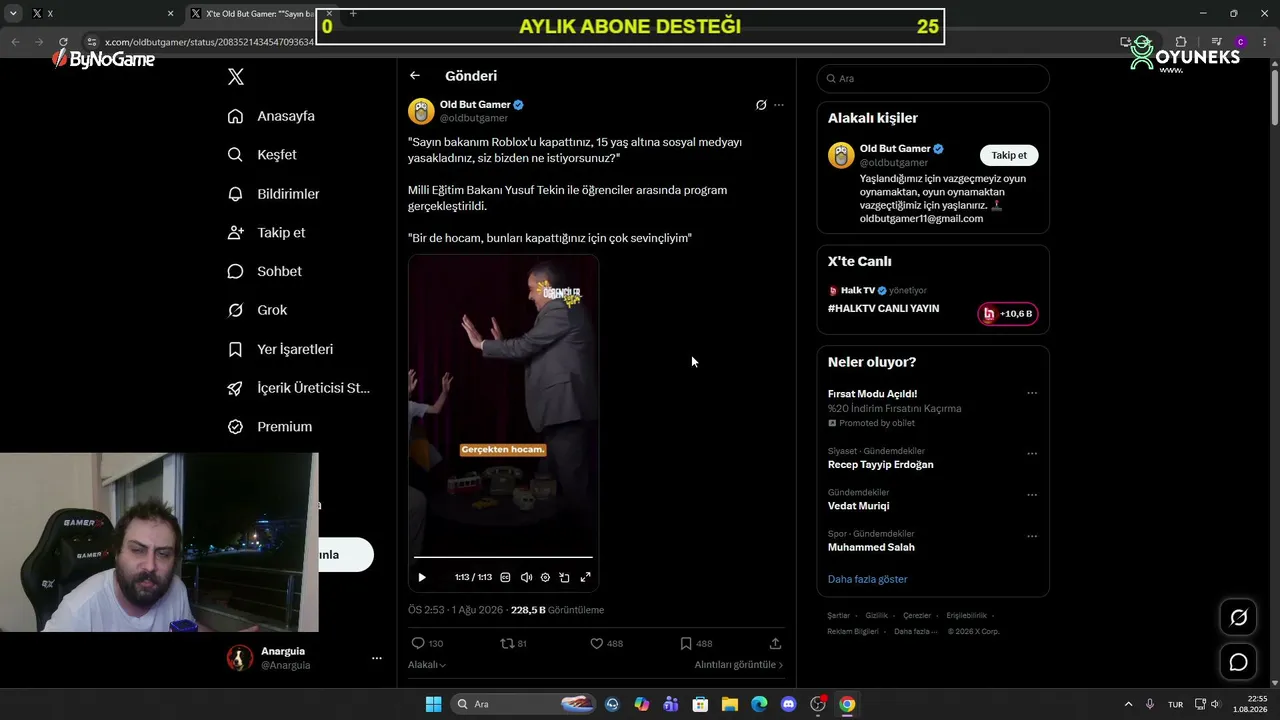Image resolution: width=1280 pixels, height=720 pixels.
Task: Switch to the first X browser tab
Action: click(x=100, y=14)
